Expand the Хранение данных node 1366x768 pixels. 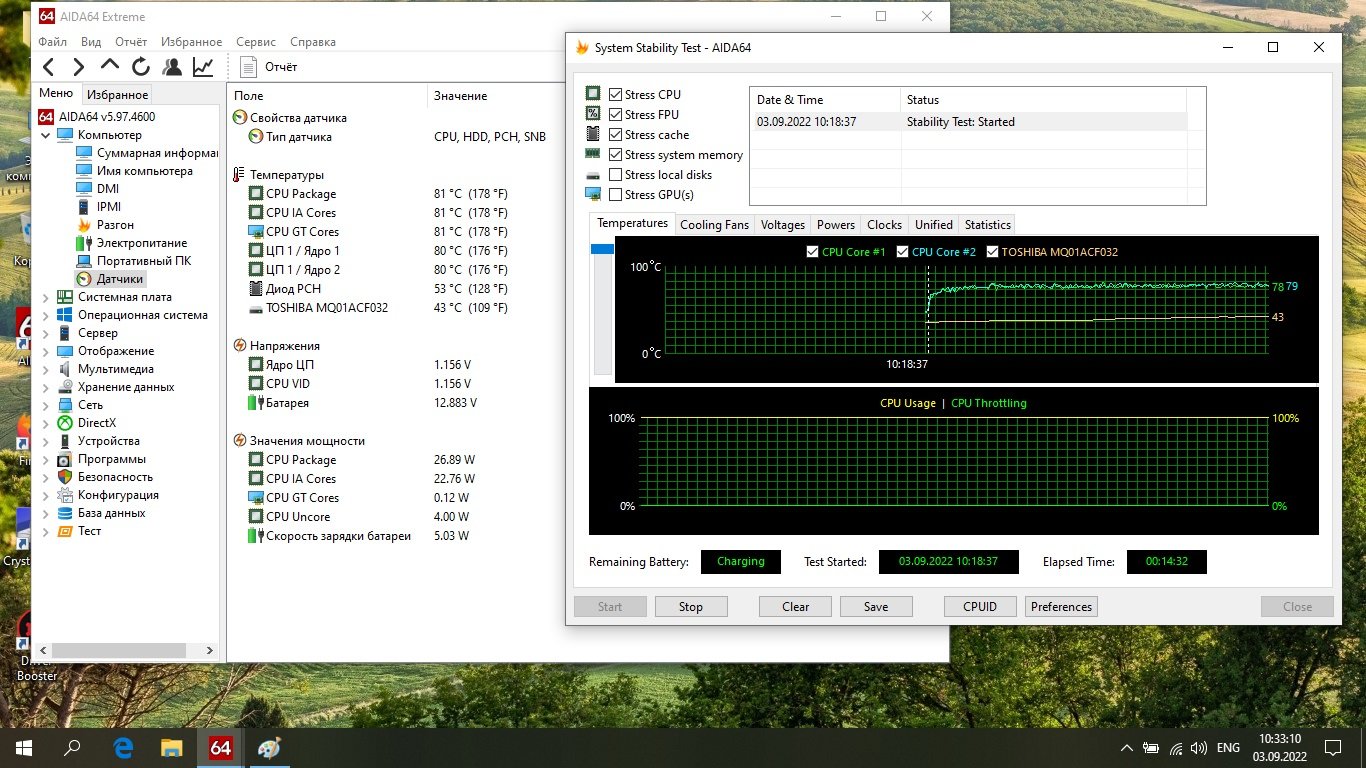pos(45,387)
